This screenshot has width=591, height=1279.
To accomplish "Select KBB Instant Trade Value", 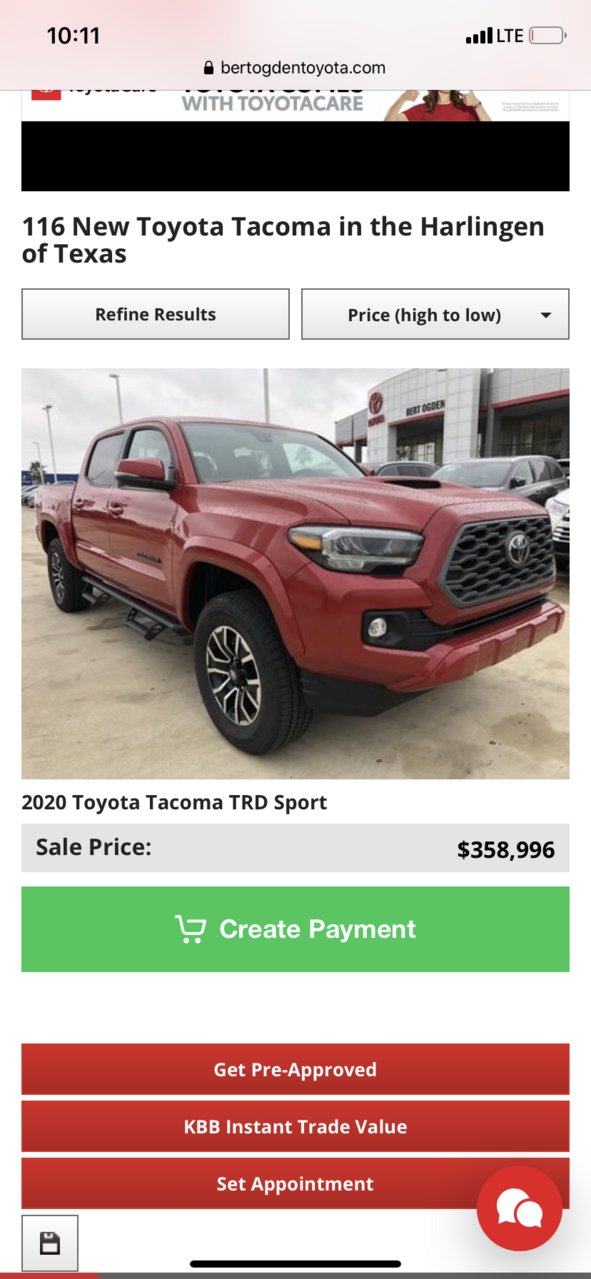I will pos(295,1126).
